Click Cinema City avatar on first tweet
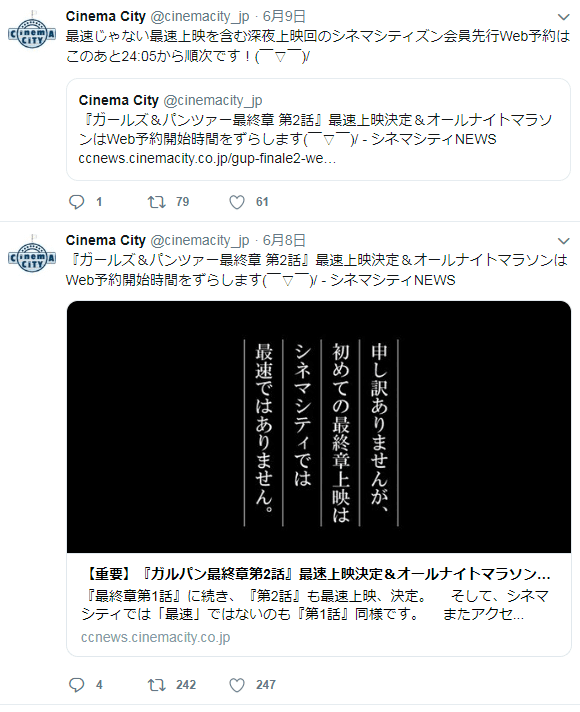Image resolution: width=580 pixels, height=712 pixels. (x=32, y=30)
